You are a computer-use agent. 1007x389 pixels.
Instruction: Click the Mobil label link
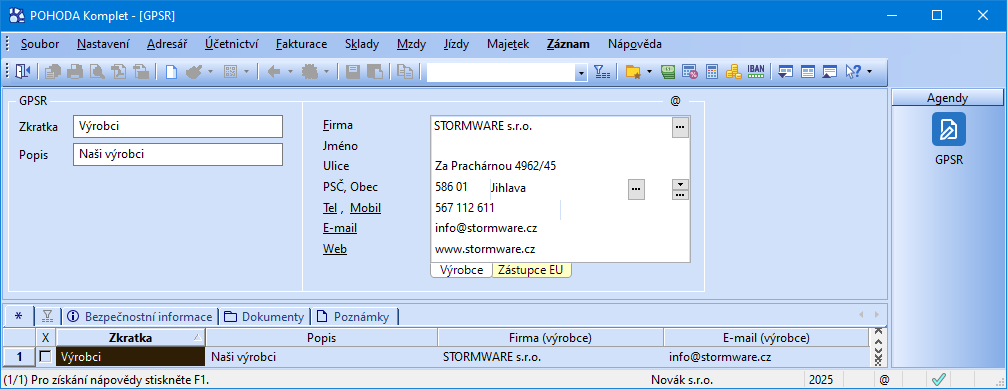[365, 207]
